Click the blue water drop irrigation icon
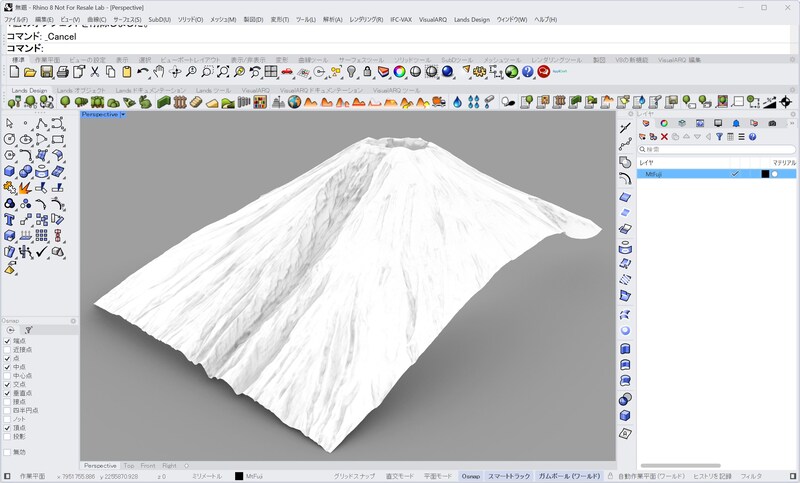800x483 pixels. pos(458,102)
